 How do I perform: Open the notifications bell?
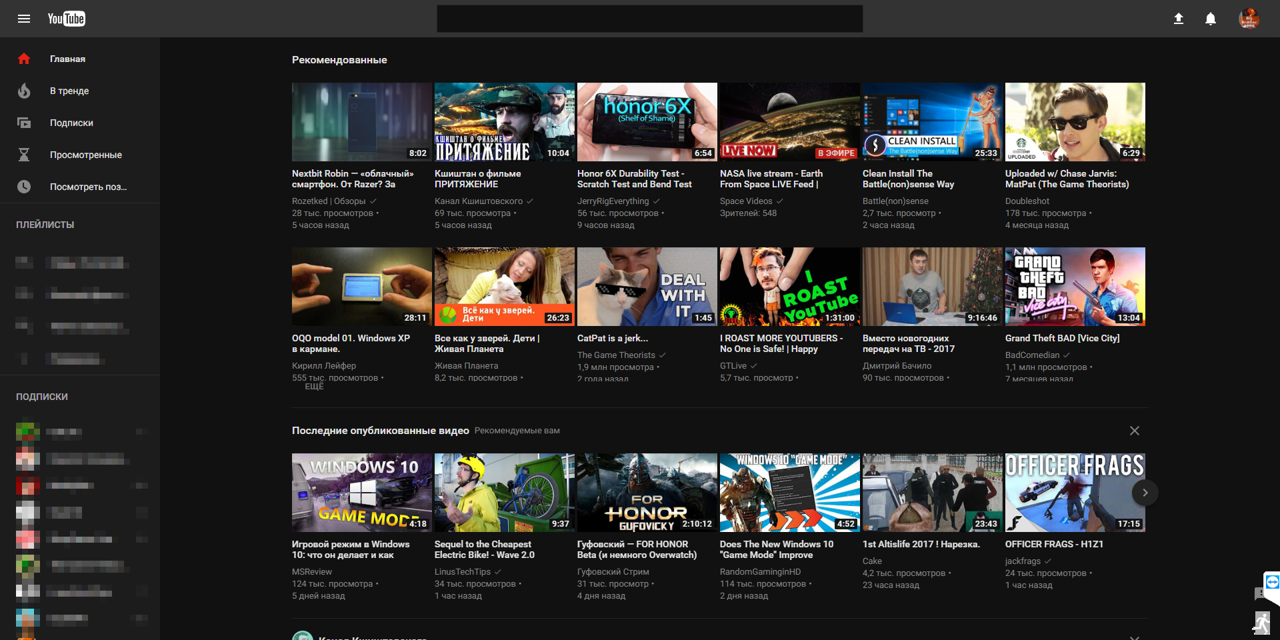coord(1210,19)
